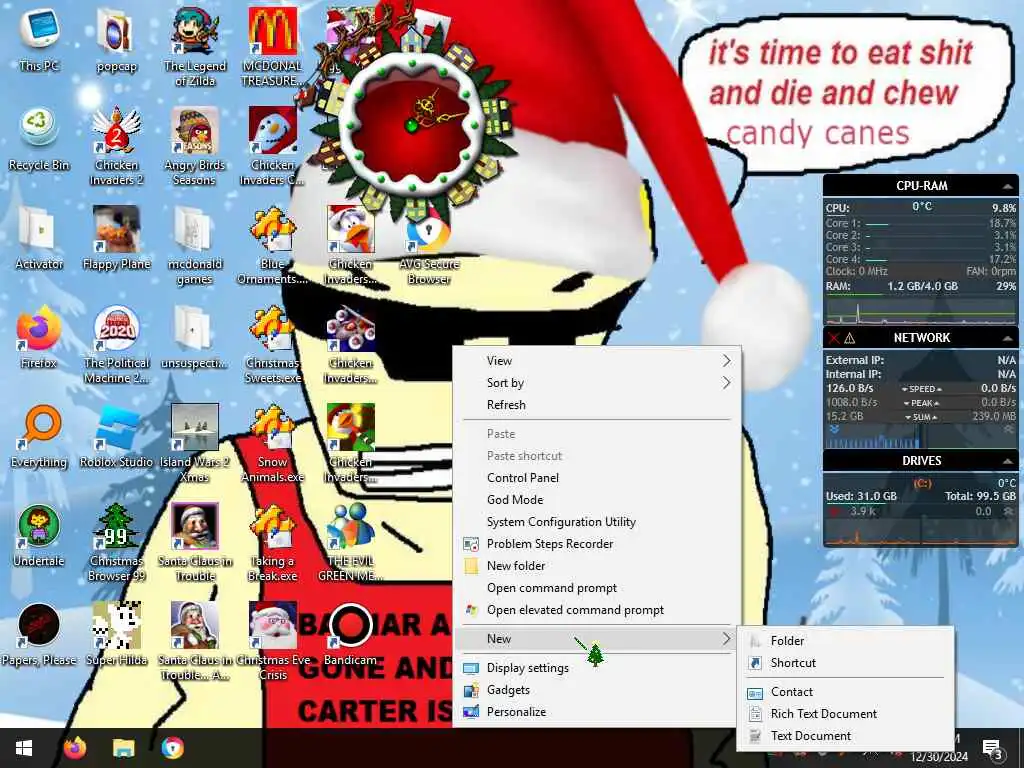Open the This PC desktop icon

[x=39, y=39]
